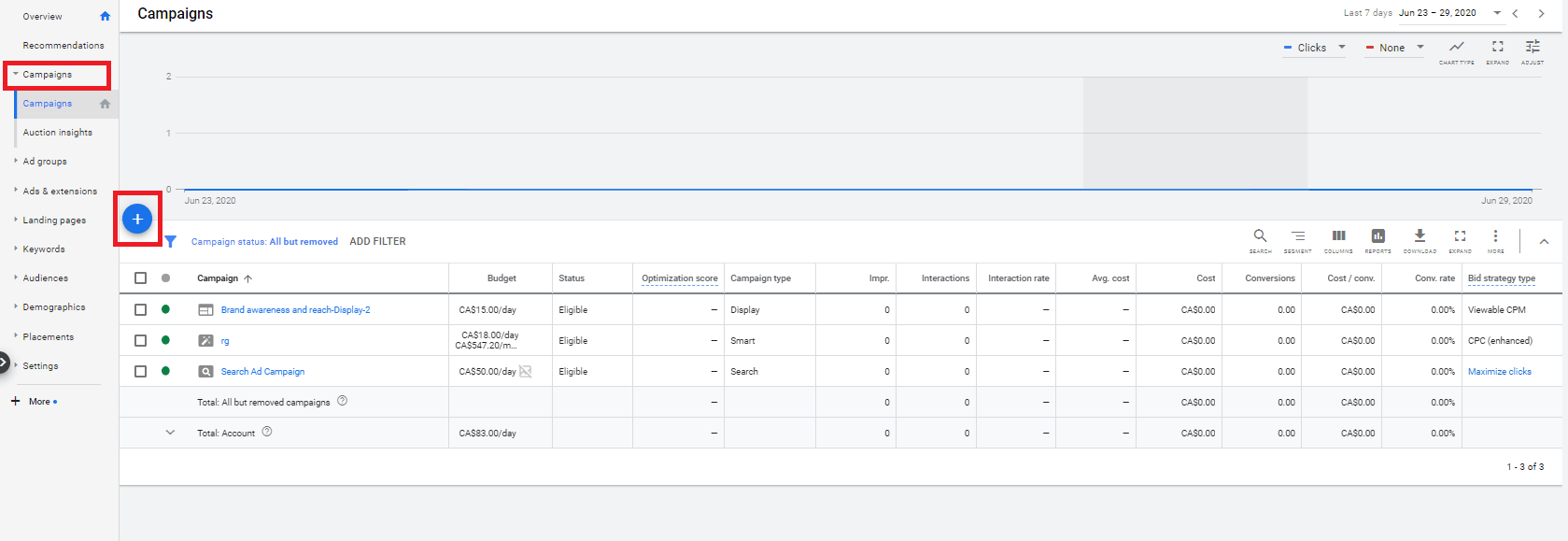Open the None metric dropdown
Viewport: 1568px width, 541px height.
coord(1395,48)
